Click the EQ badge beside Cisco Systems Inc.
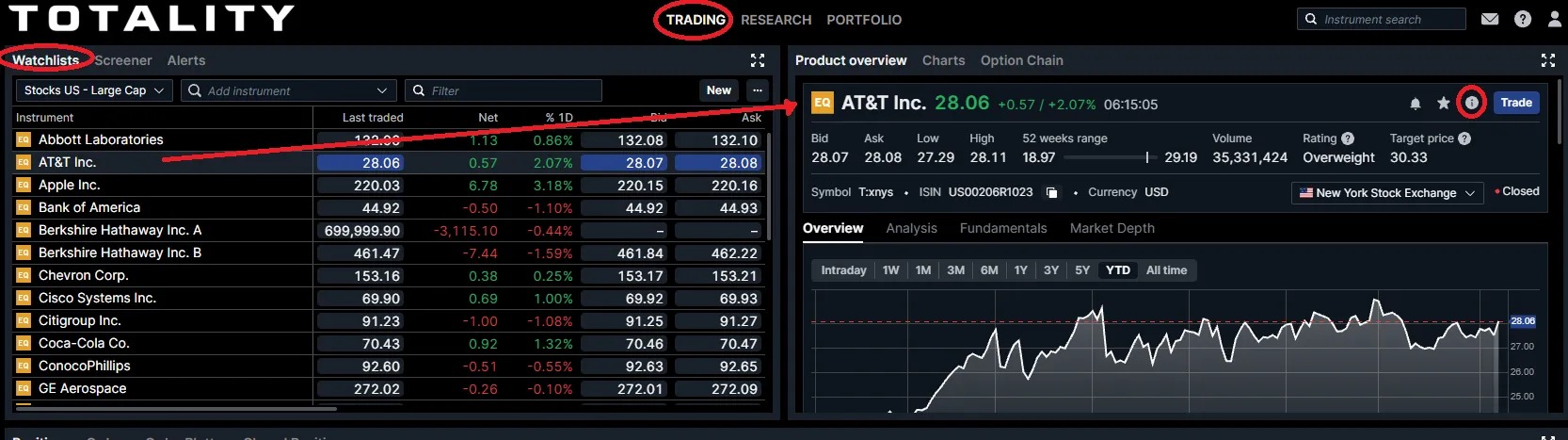1568x440 pixels. 24,298
